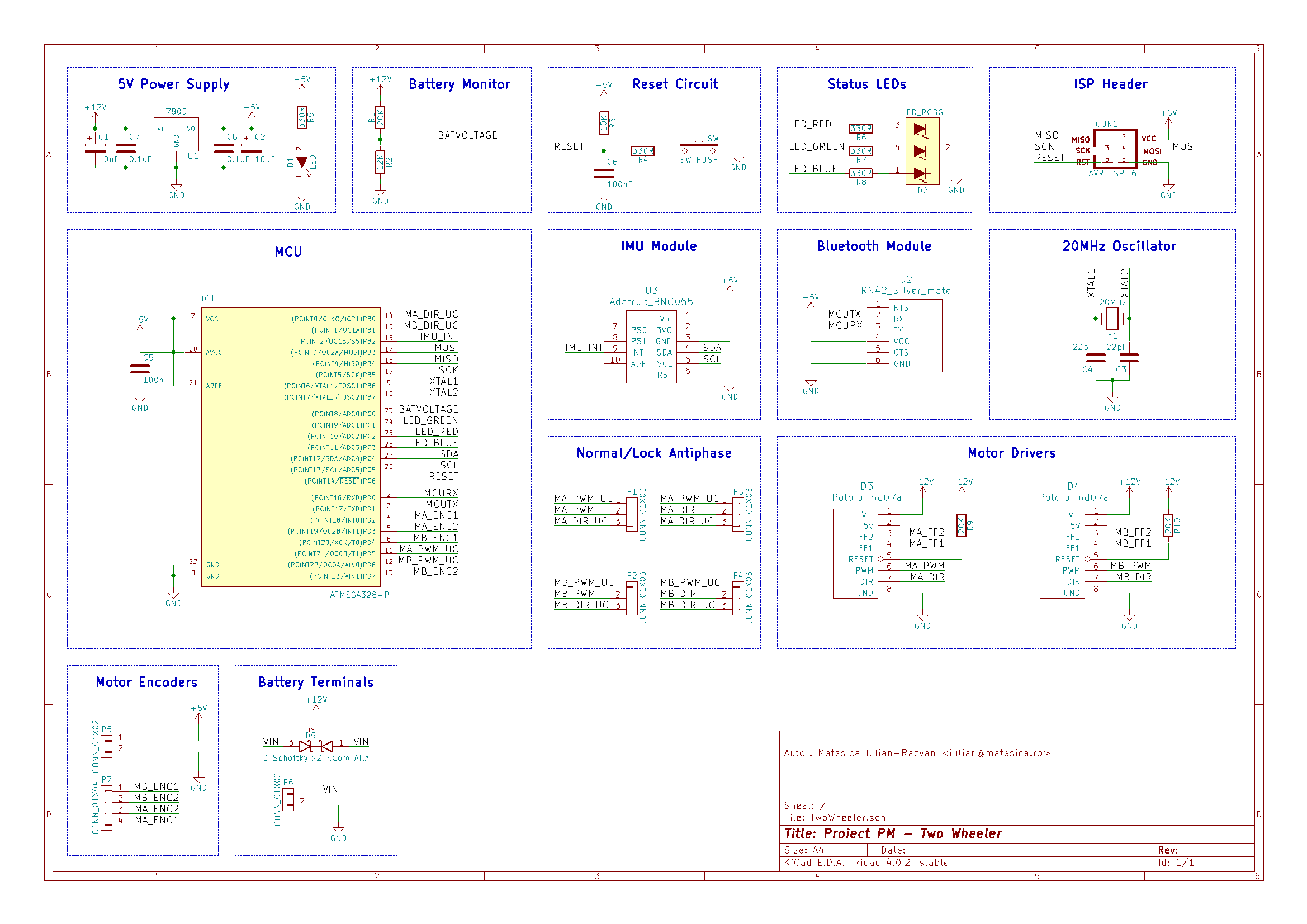1307x924 pixels.
Task: Select connector P7 CONN_01X04
Action: pyautogui.click(x=106, y=808)
